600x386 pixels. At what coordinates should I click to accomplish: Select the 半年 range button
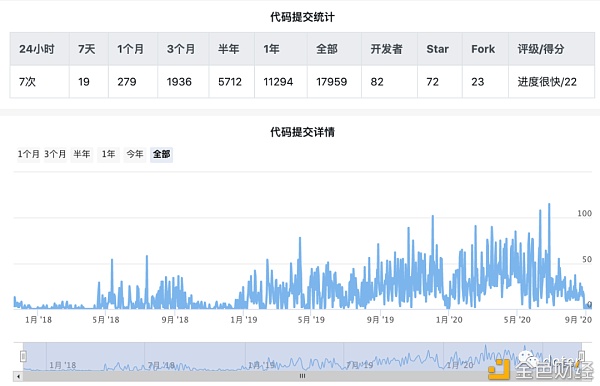pyautogui.click(x=82, y=155)
